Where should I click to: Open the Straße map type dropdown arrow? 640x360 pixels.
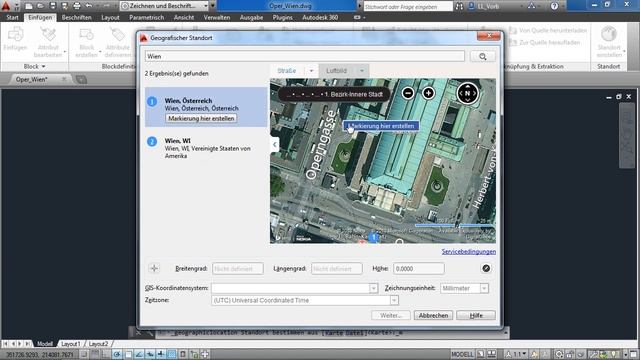(x=311, y=71)
